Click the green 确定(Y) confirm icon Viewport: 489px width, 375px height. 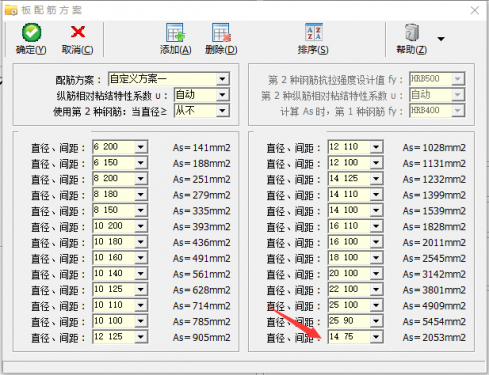click(31, 33)
